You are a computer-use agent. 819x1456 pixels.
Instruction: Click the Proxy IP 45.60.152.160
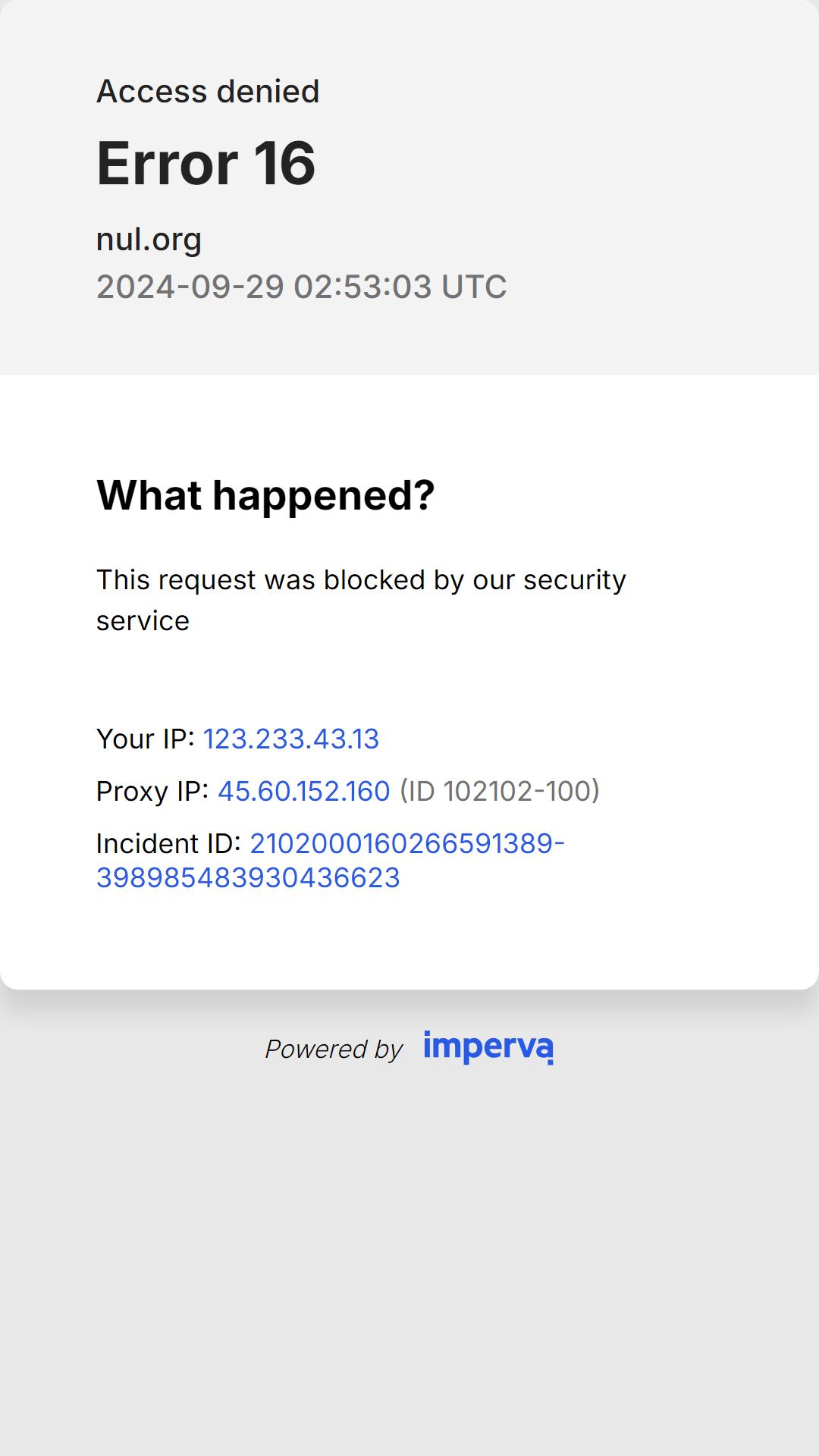[x=304, y=791]
